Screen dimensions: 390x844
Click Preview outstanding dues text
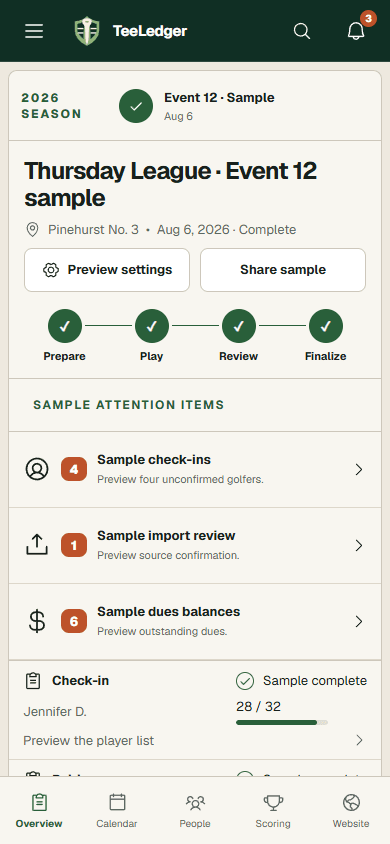[162, 631]
